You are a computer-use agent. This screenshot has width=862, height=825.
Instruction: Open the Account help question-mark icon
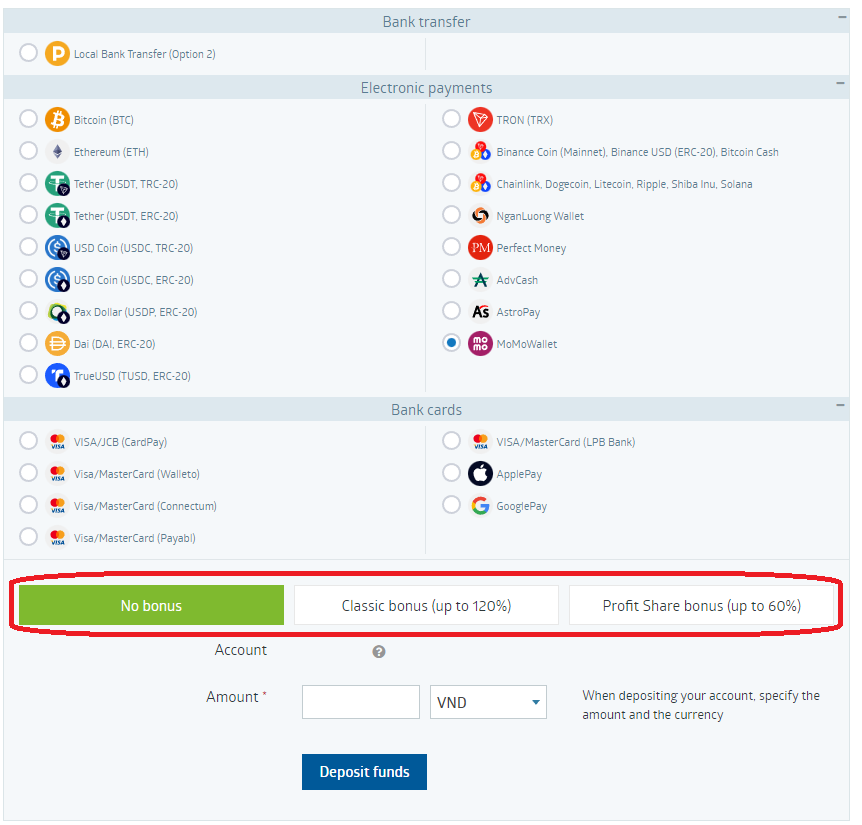pos(379,651)
